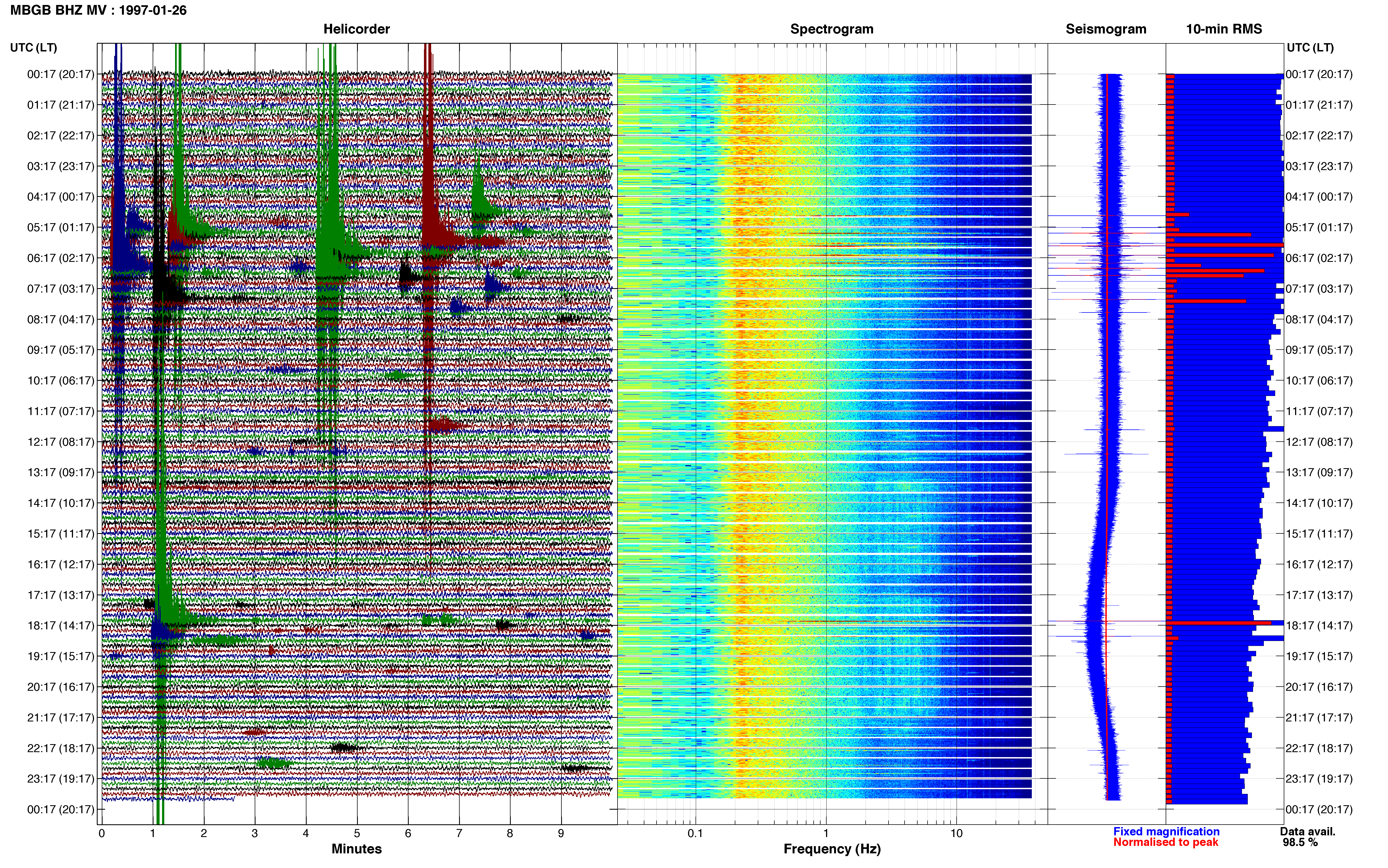Screen dimensions: 1388x868
Task: Click right-side time label '05:17 (01:17)'
Action: tap(1319, 227)
